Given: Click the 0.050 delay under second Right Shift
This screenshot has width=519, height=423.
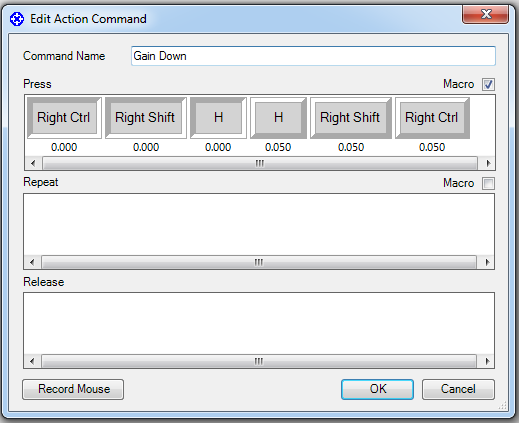Looking at the screenshot, I should click(351, 147).
